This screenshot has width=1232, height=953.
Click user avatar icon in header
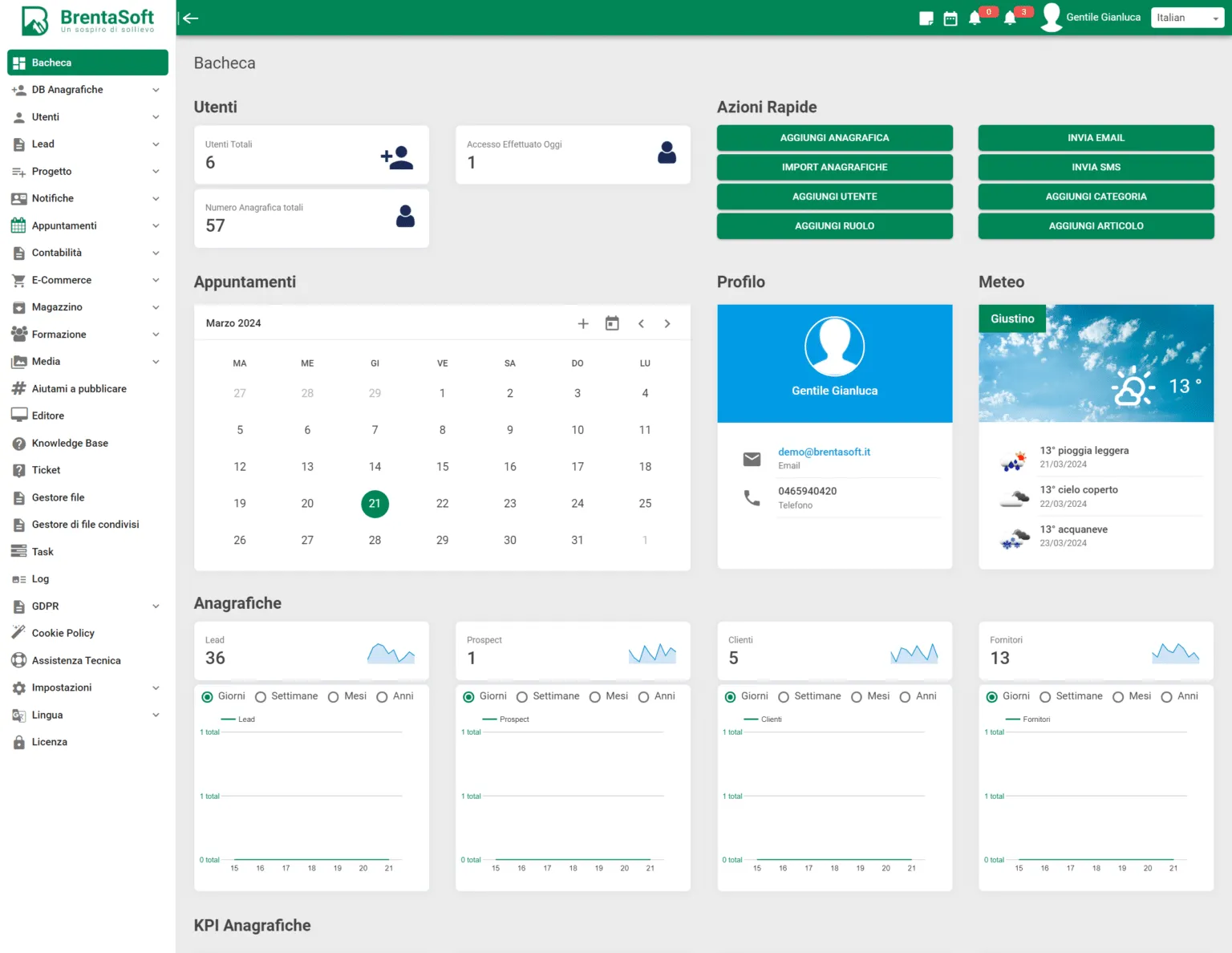[x=1051, y=17]
